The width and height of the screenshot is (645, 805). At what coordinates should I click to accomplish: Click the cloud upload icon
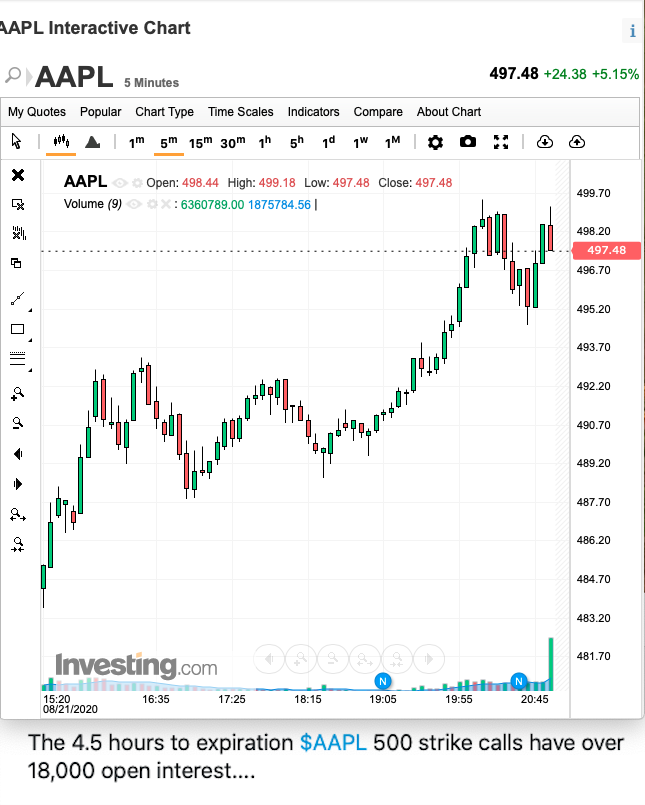(x=577, y=142)
